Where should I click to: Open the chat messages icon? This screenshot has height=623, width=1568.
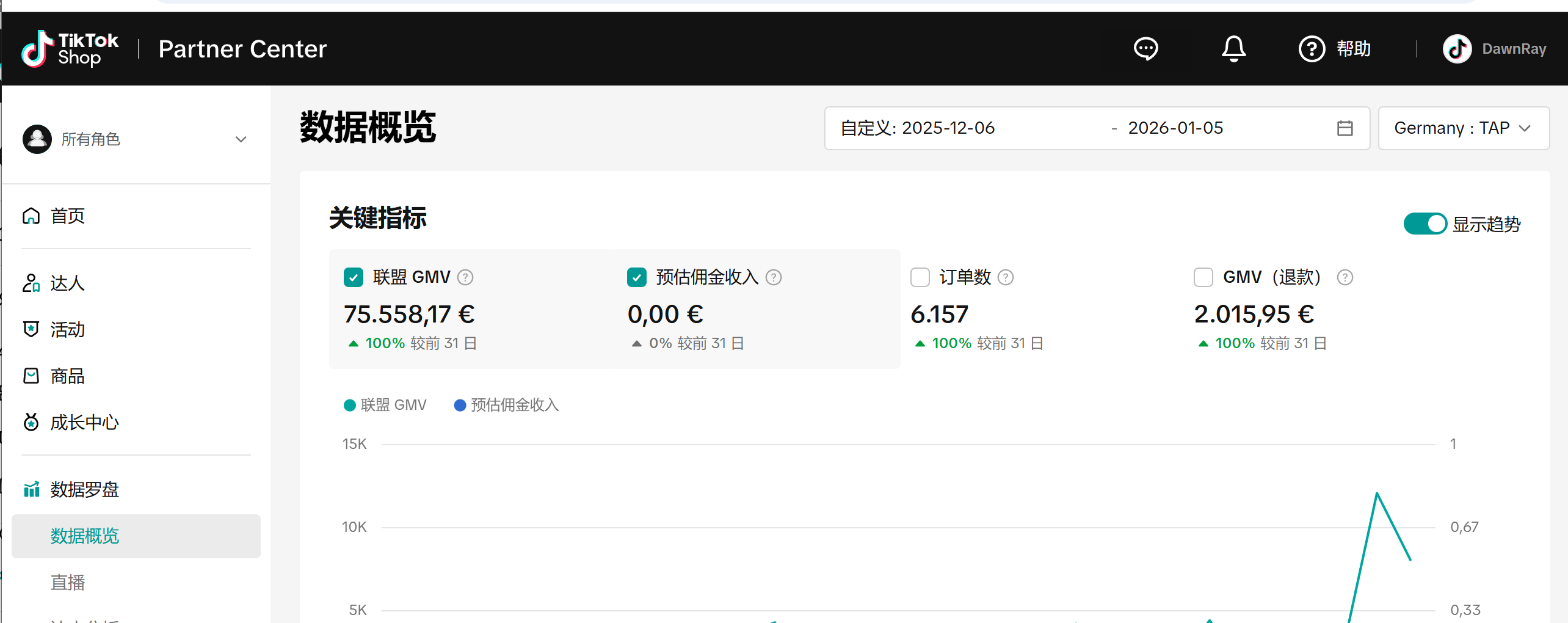(1145, 49)
